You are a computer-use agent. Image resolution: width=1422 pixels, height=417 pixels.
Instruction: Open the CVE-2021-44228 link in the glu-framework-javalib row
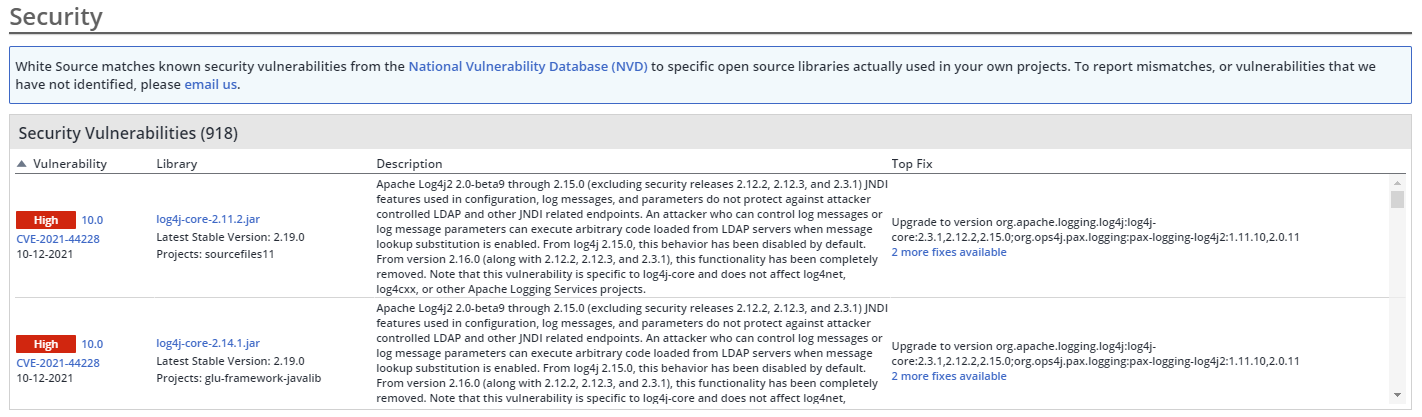(58, 363)
